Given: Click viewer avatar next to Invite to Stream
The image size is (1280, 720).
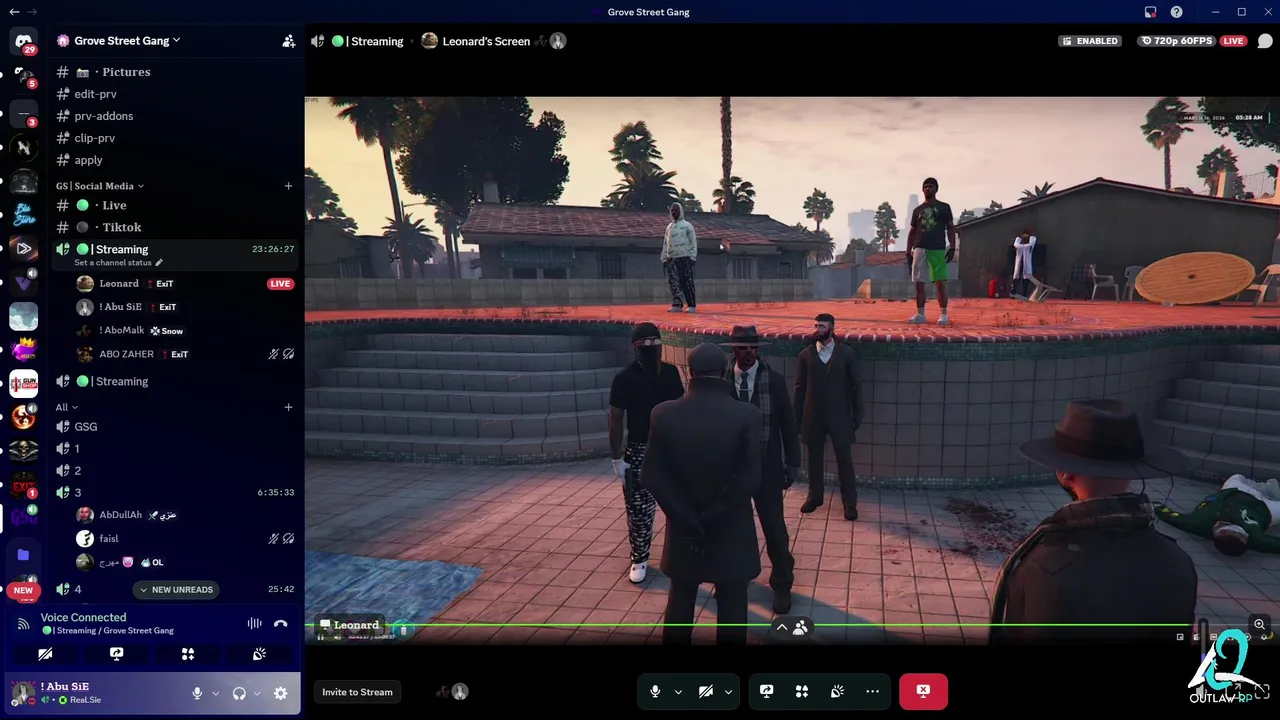Looking at the screenshot, I should tap(460, 692).
